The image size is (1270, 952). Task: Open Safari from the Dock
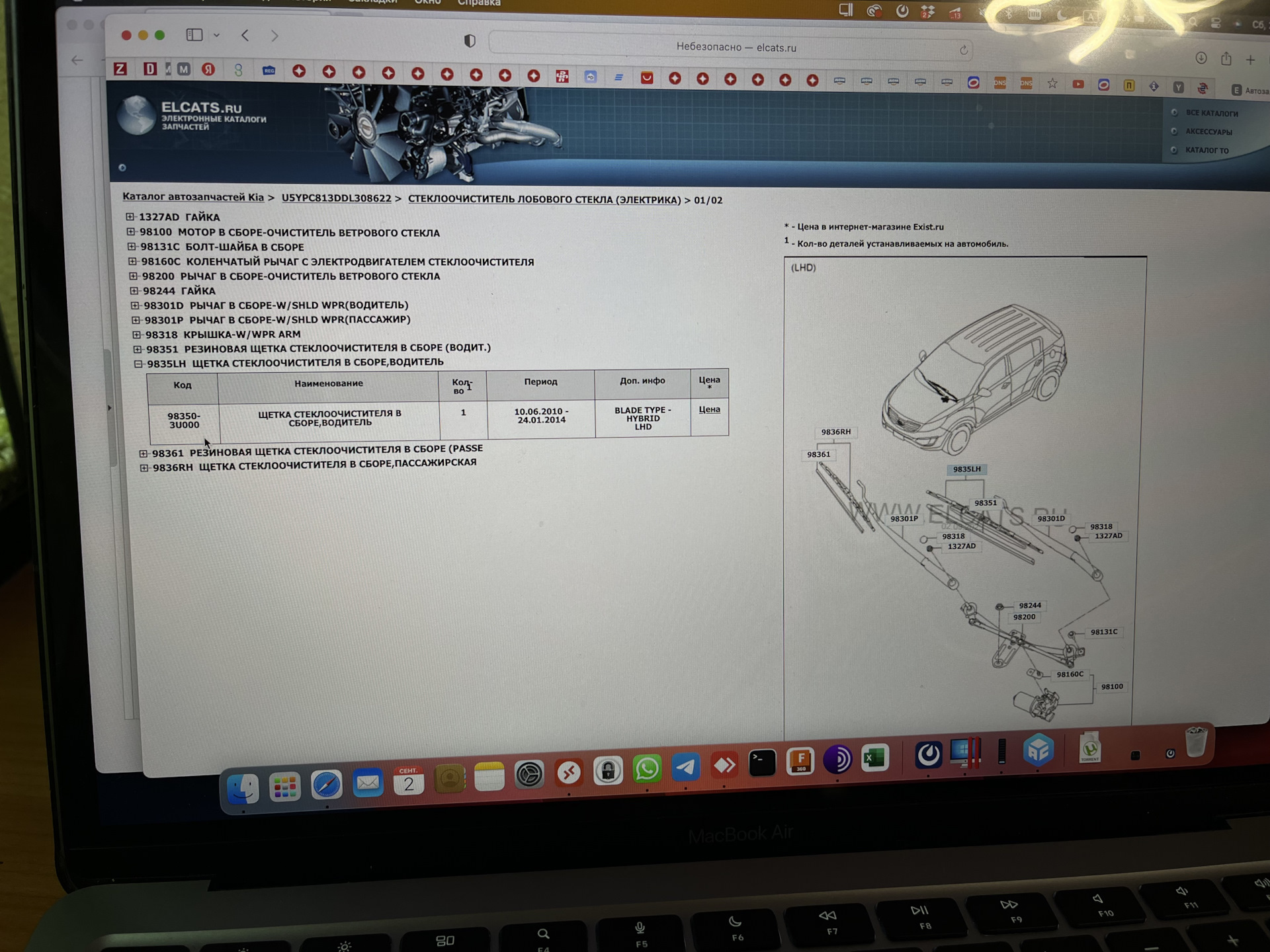click(x=326, y=785)
